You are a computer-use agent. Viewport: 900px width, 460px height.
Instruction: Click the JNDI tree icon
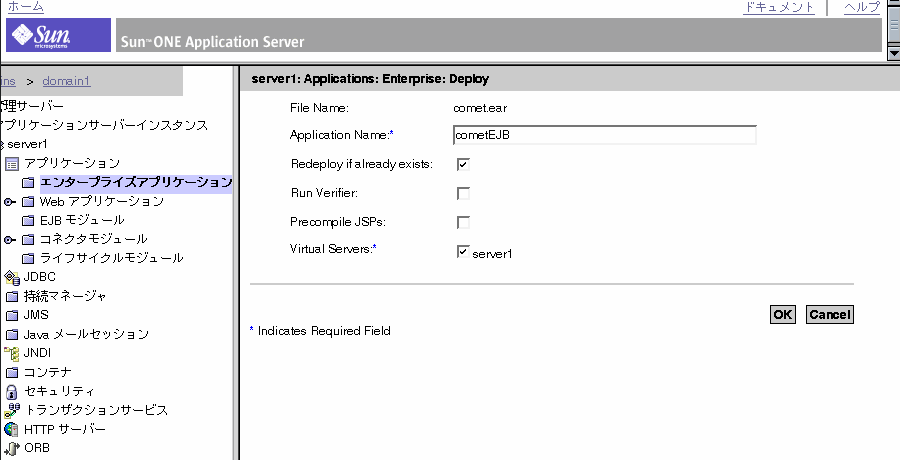click(12, 354)
